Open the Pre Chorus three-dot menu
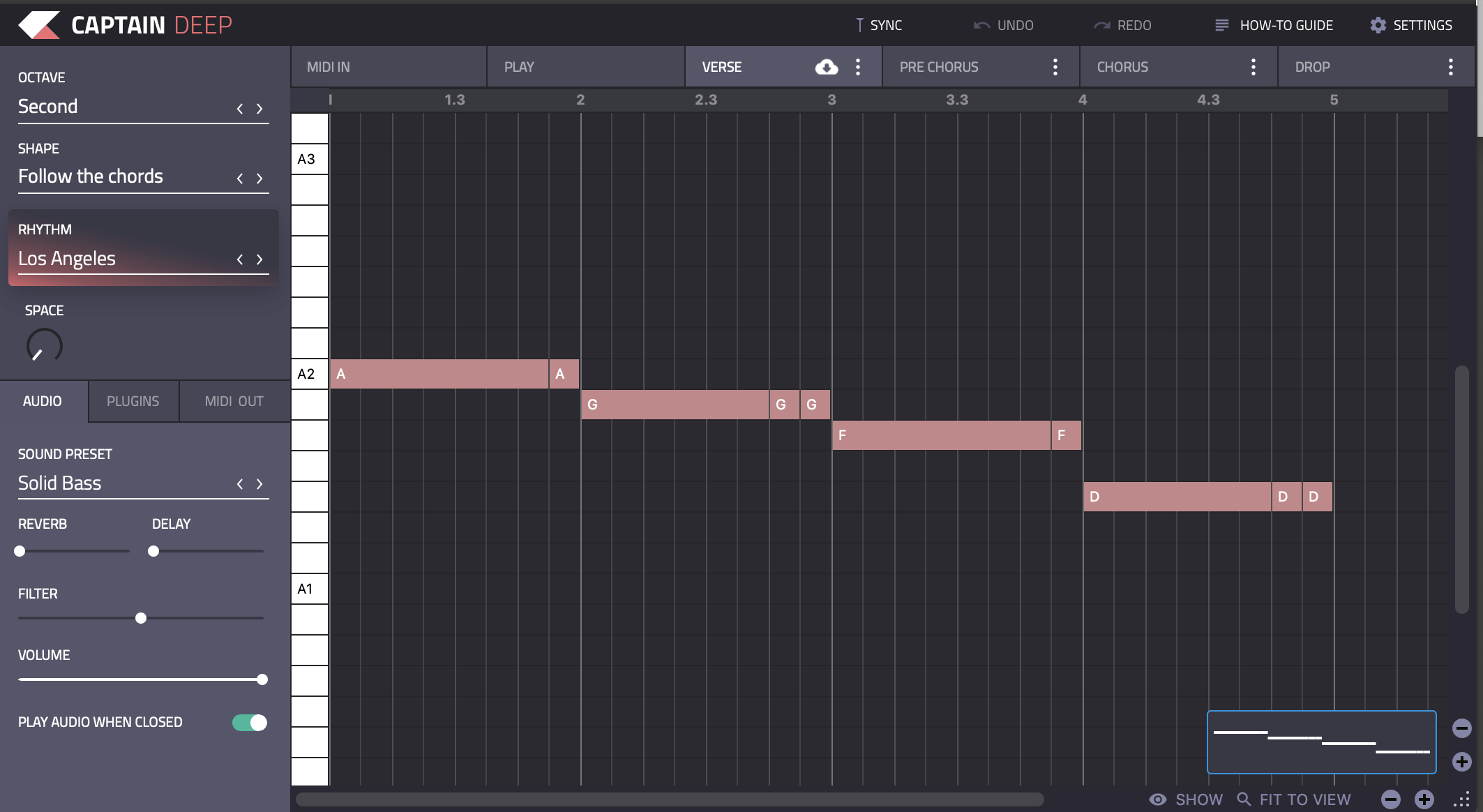Image resolution: width=1483 pixels, height=812 pixels. coord(1055,67)
